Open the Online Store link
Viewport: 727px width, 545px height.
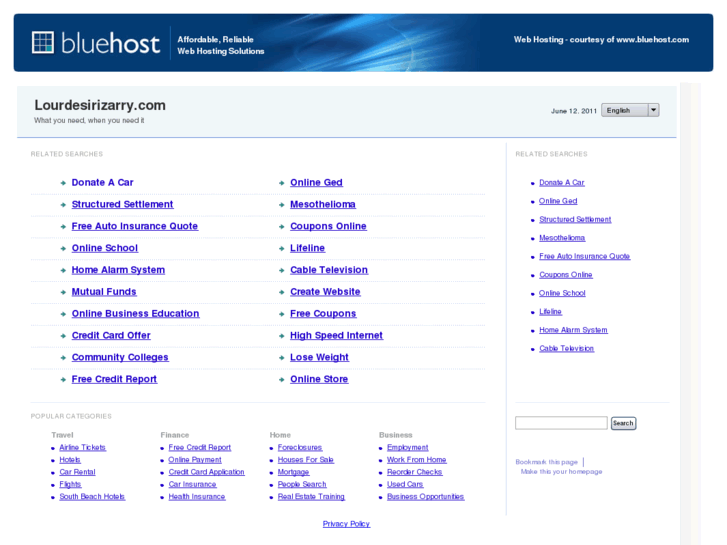click(x=319, y=379)
